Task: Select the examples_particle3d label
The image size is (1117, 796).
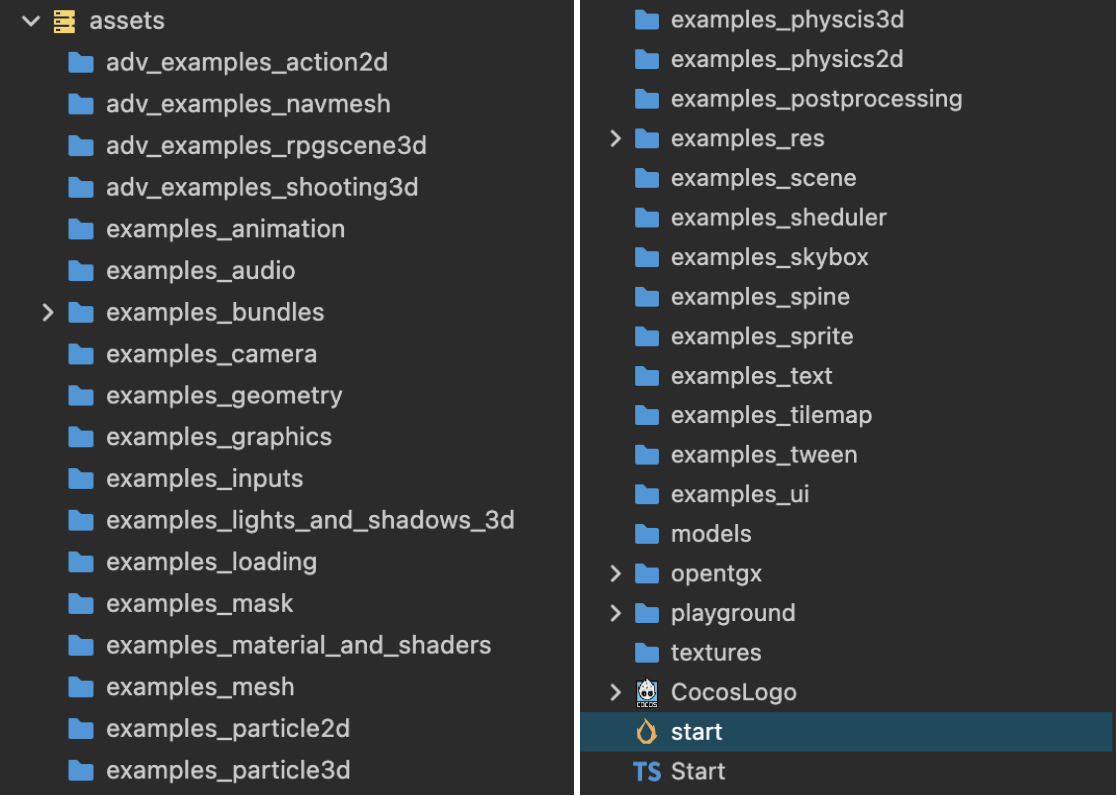Action: [x=228, y=771]
